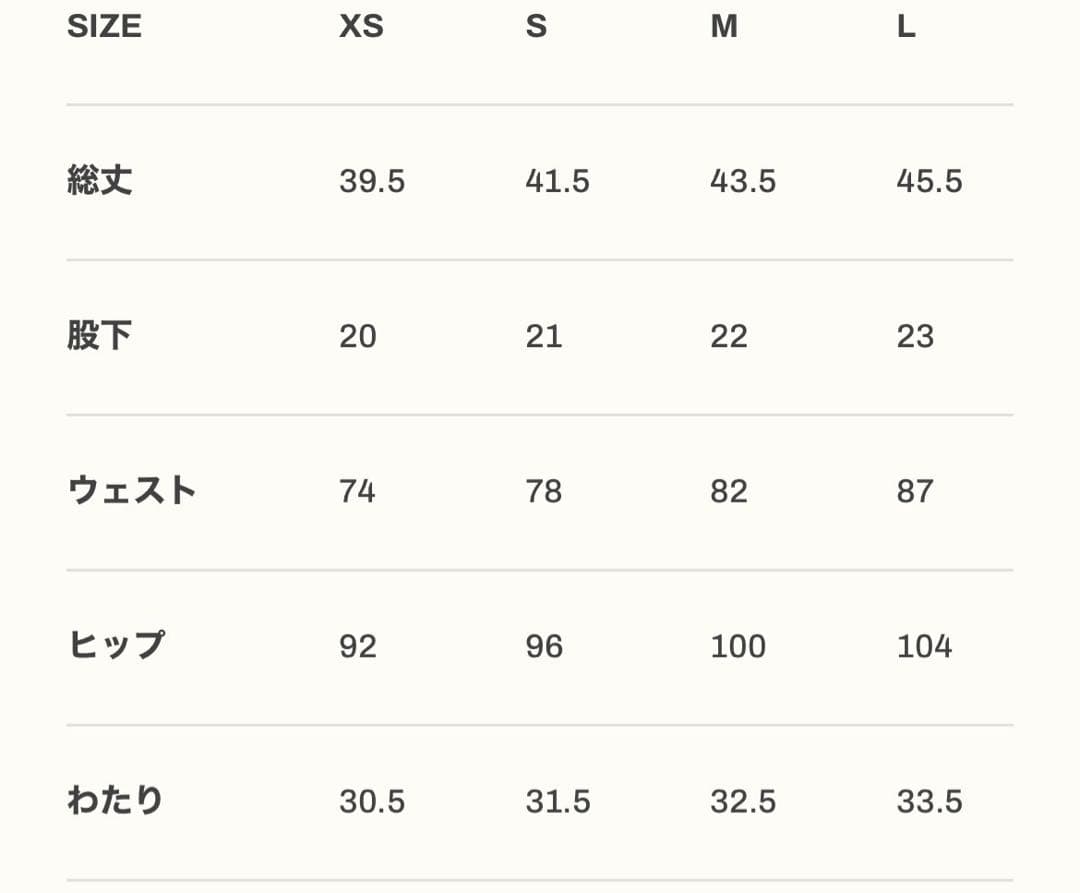Screen dimensions: 1080x893
Task: Click the S thigh value 31.5
Action: (558, 801)
